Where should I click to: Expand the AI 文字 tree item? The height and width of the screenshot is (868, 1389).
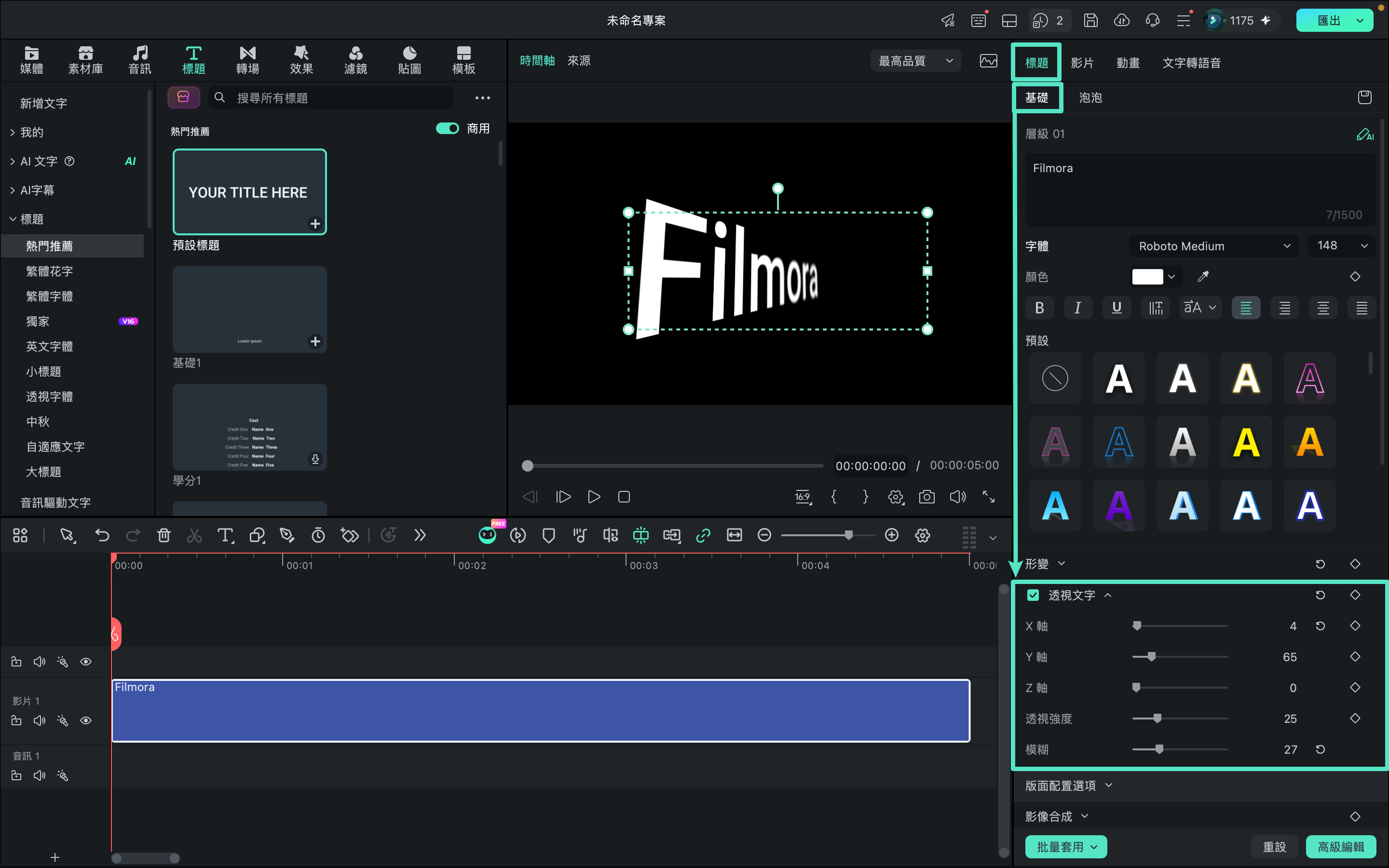click(13, 162)
